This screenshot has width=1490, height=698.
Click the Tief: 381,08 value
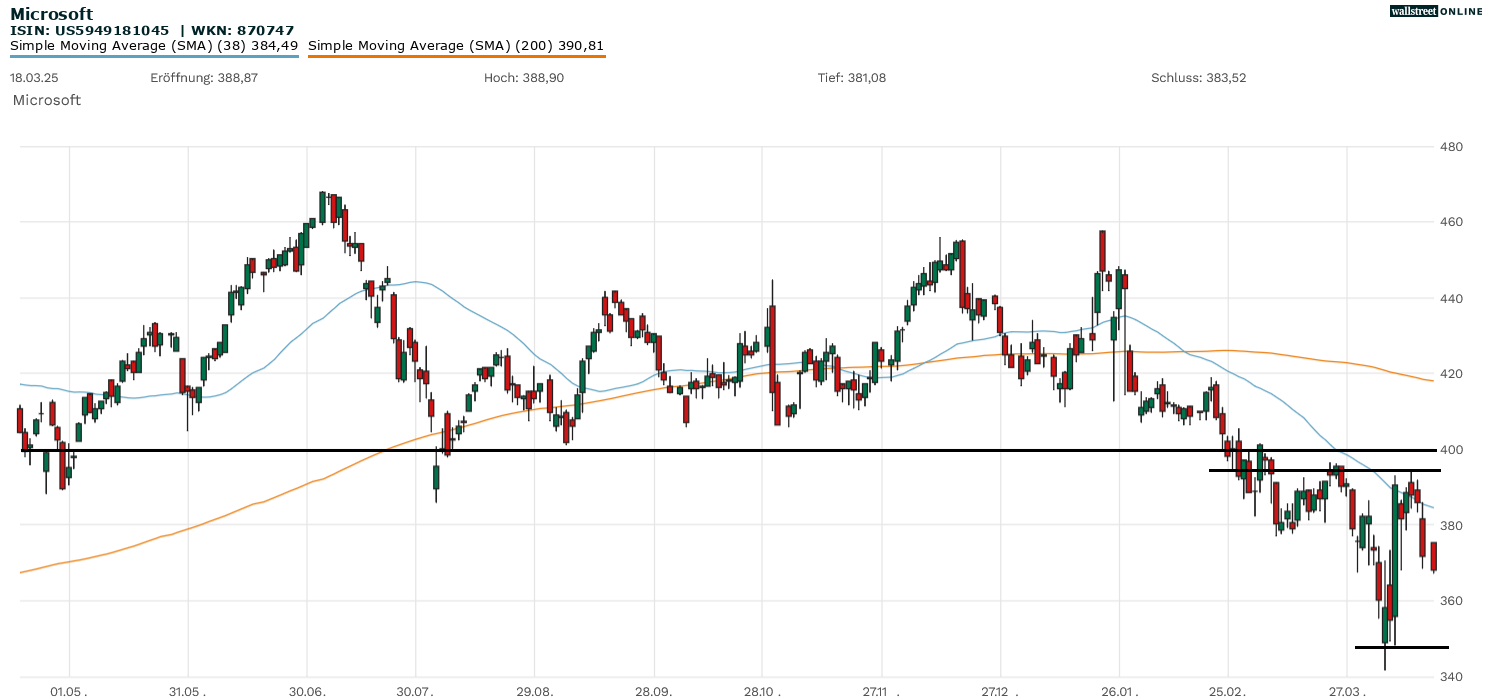point(852,77)
